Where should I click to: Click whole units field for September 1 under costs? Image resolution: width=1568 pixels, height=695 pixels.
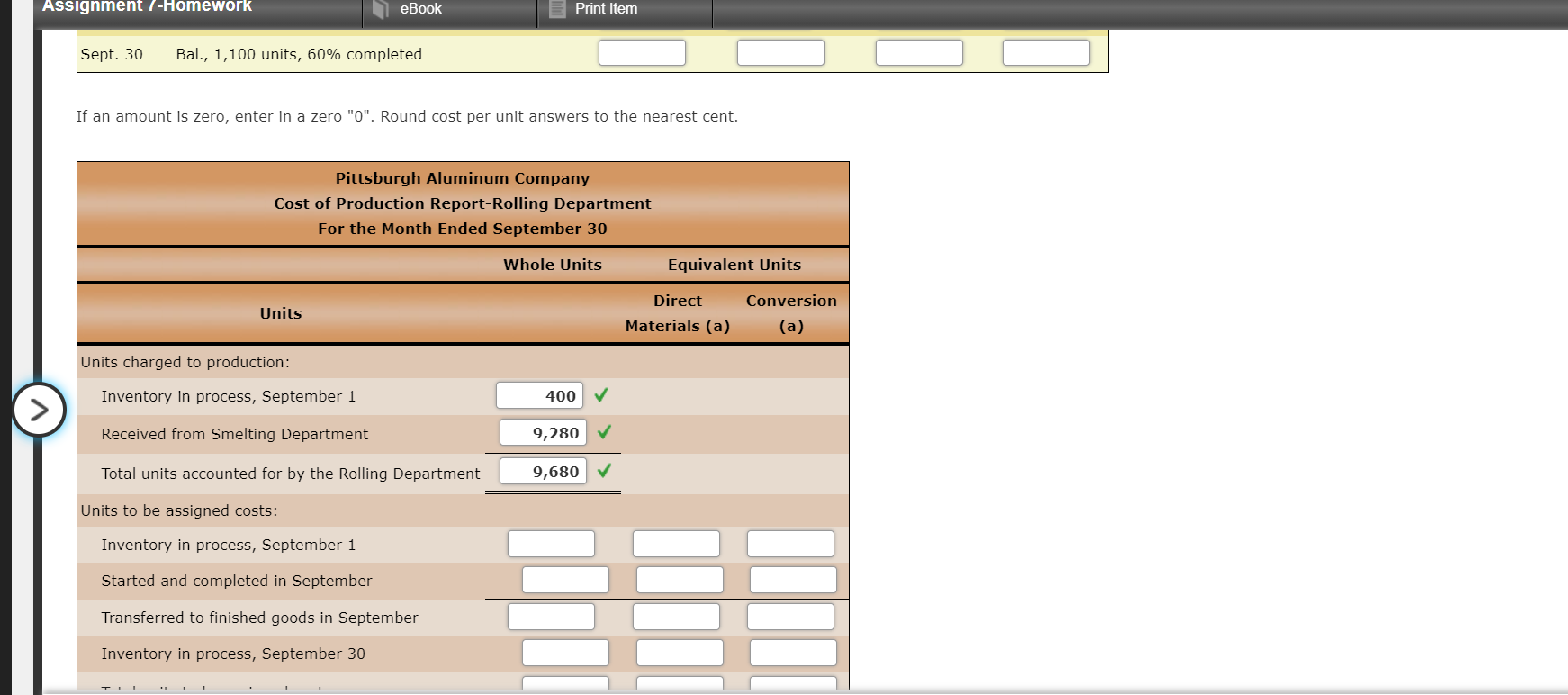pyautogui.click(x=551, y=544)
